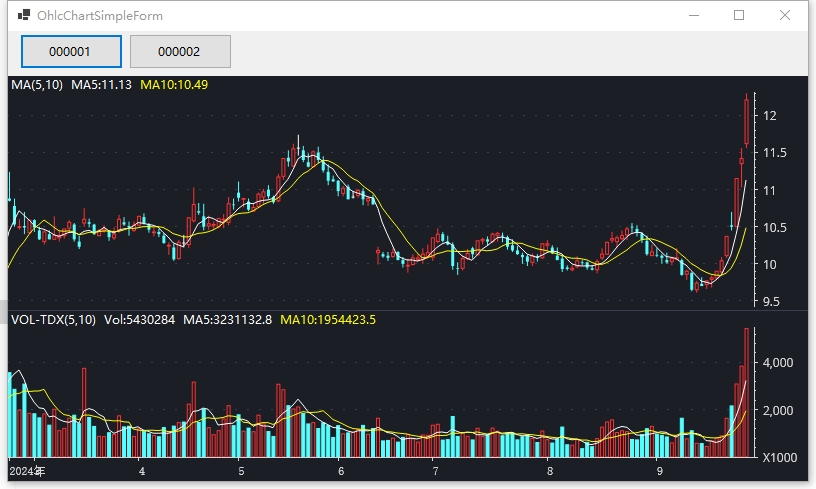Click the 2024年 date axis label
The height and width of the screenshot is (489, 816).
click(27, 470)
